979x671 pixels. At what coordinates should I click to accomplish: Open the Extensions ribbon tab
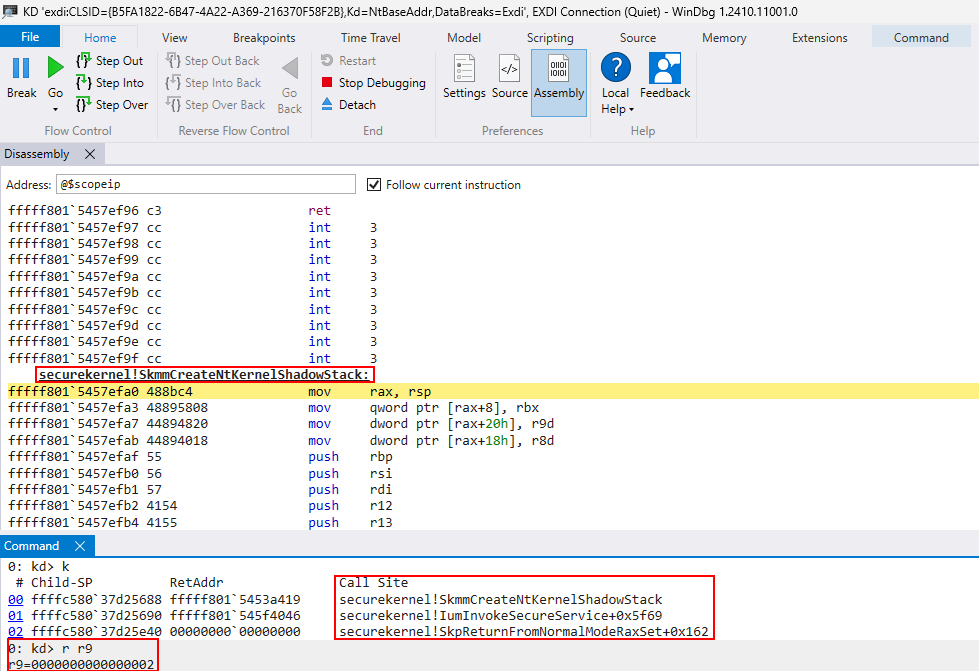coord(820,37)
